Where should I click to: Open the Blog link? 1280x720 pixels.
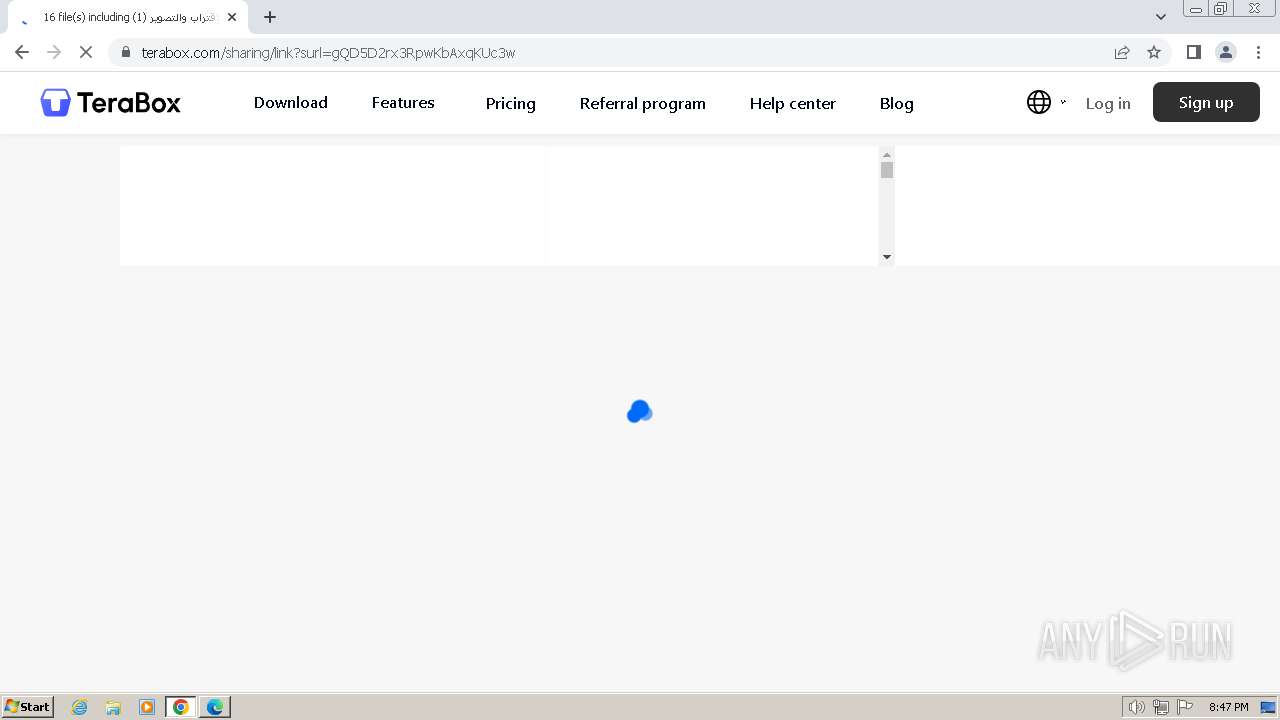click(x=897, y=103)
